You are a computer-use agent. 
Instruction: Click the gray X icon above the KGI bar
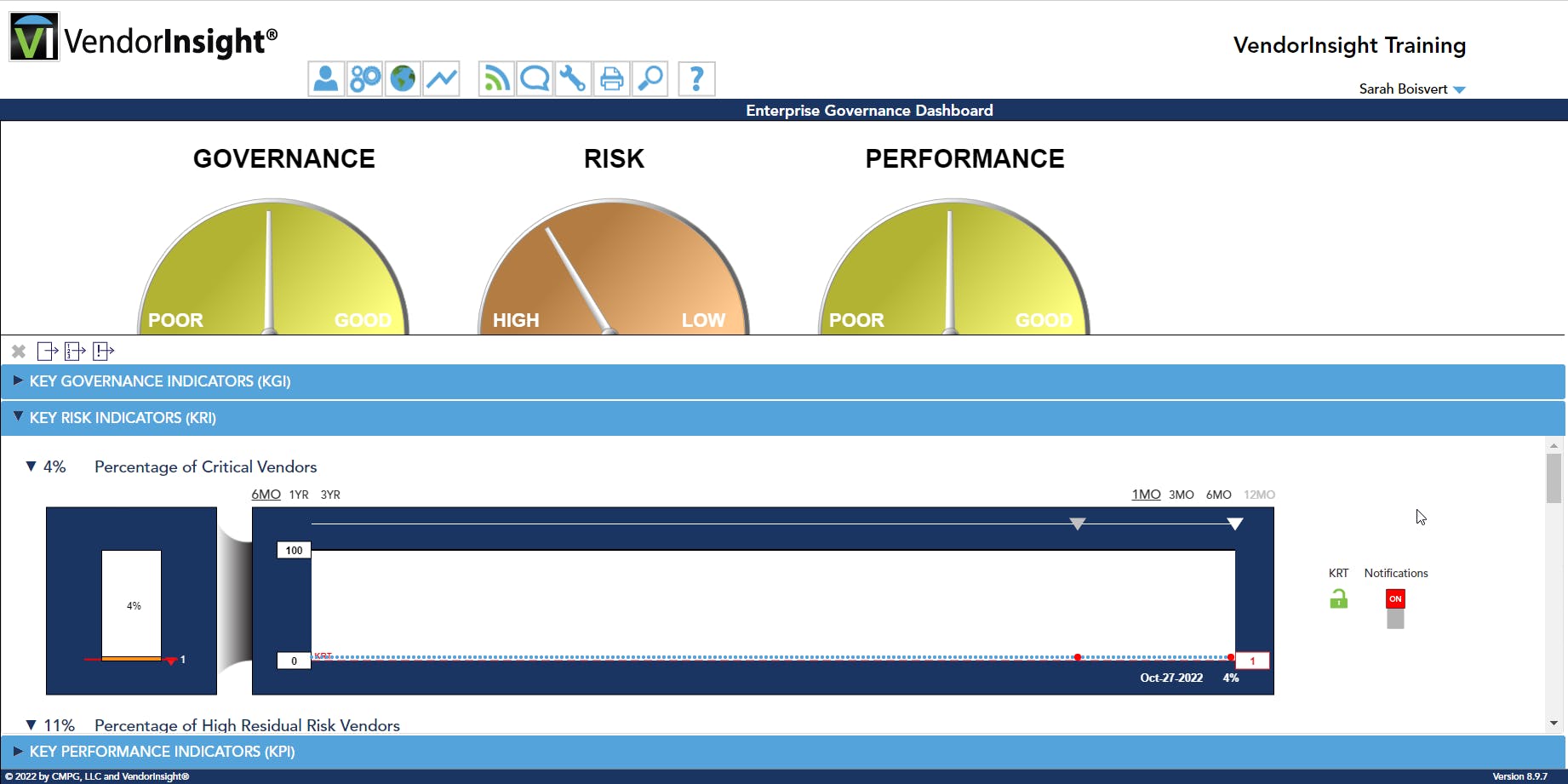[x=19, y=352]
